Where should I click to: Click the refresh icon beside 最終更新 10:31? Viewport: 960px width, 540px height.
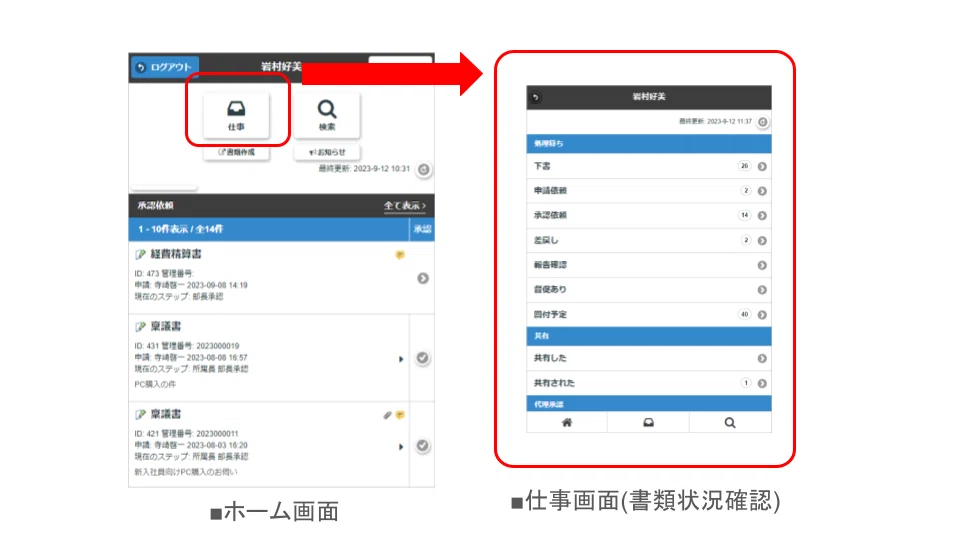pyautogui.click(x=424, y=170)
